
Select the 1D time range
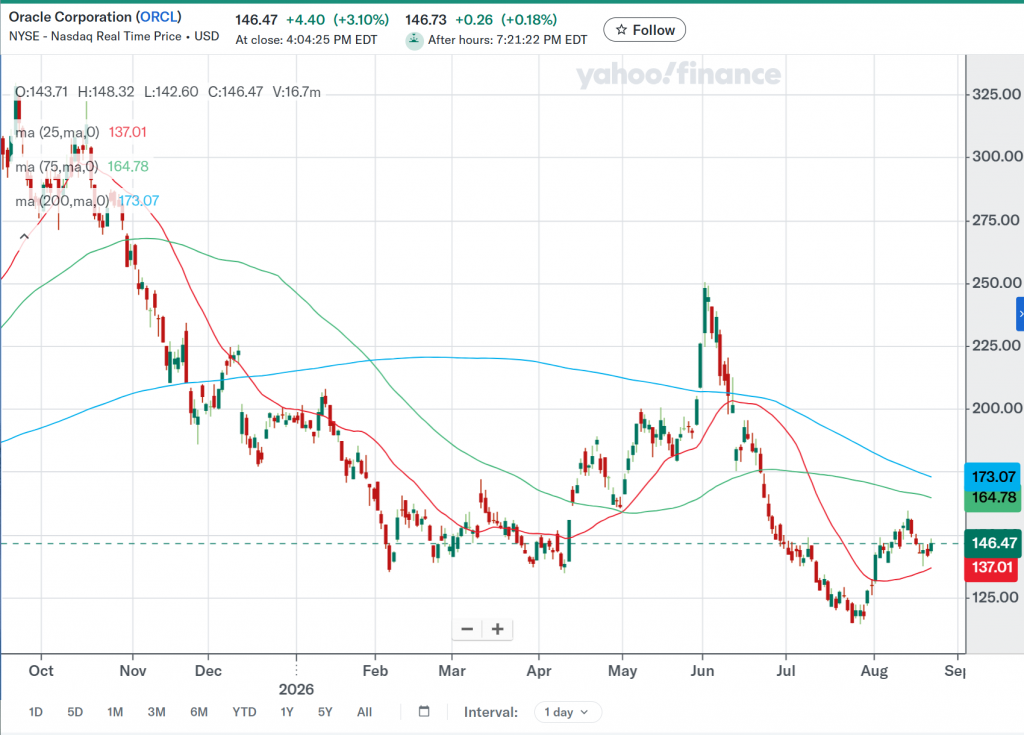pos(36,712)
